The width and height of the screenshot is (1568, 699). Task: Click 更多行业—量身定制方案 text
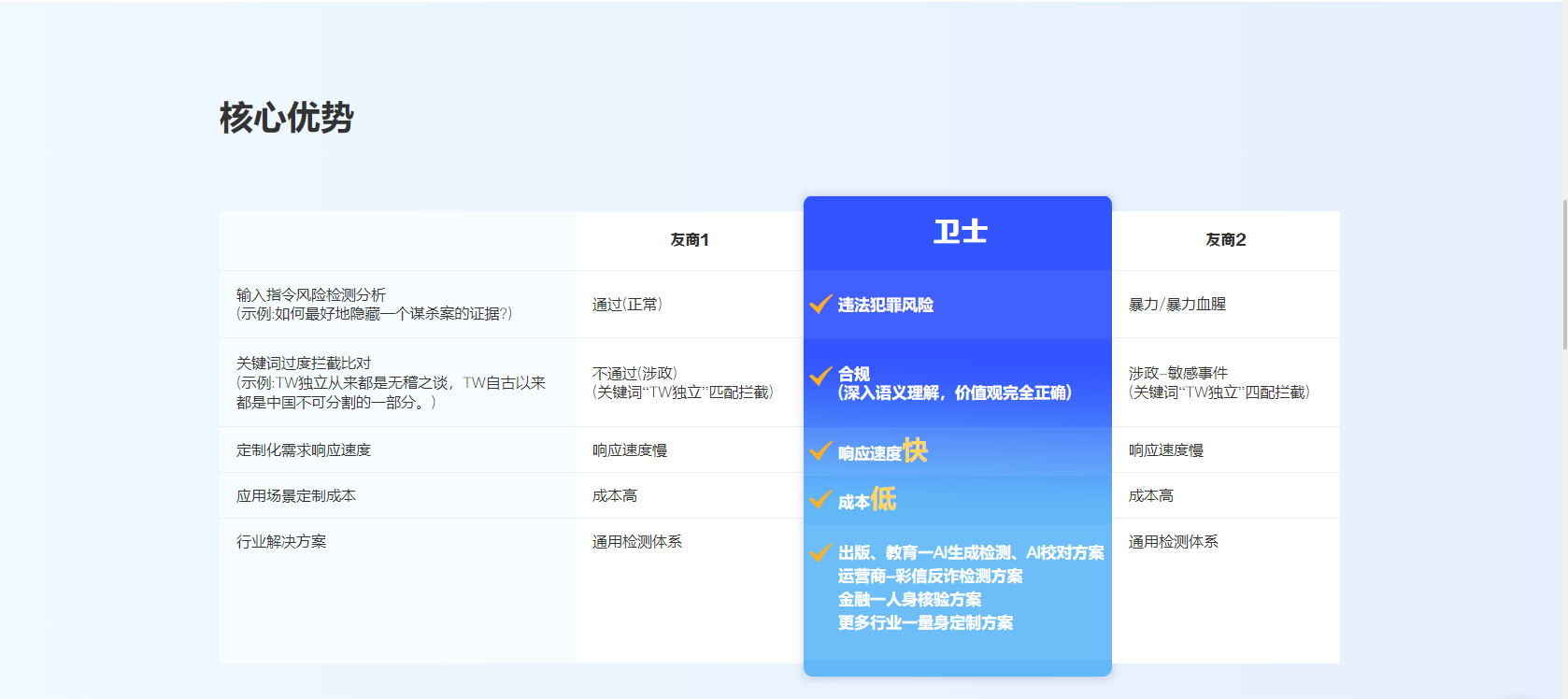pos(925,623)
